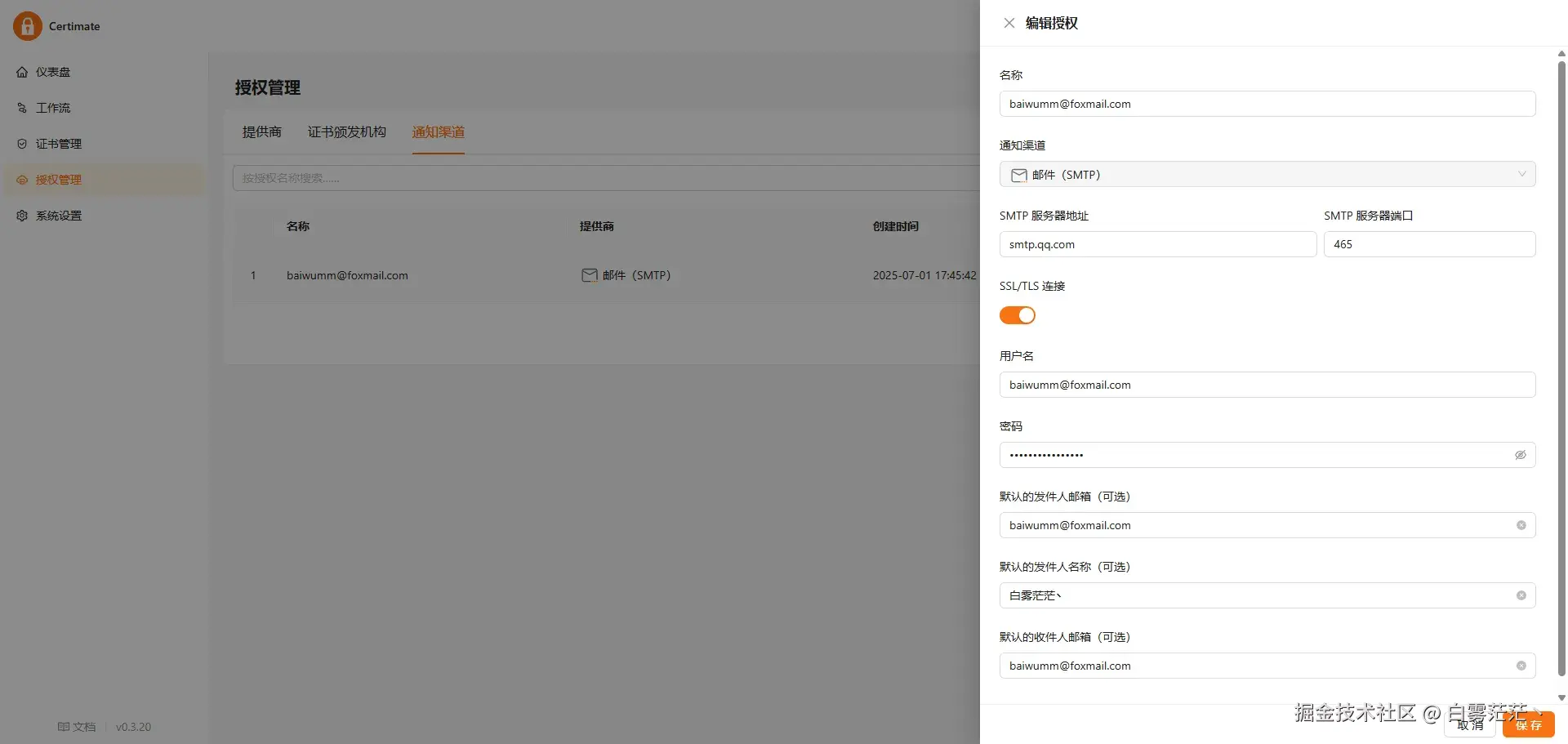The height and width of the screenshot is (744, 1568).
Task: Click the SMTP 服务器端口 field showing 465
Action: click(1430, 244)
